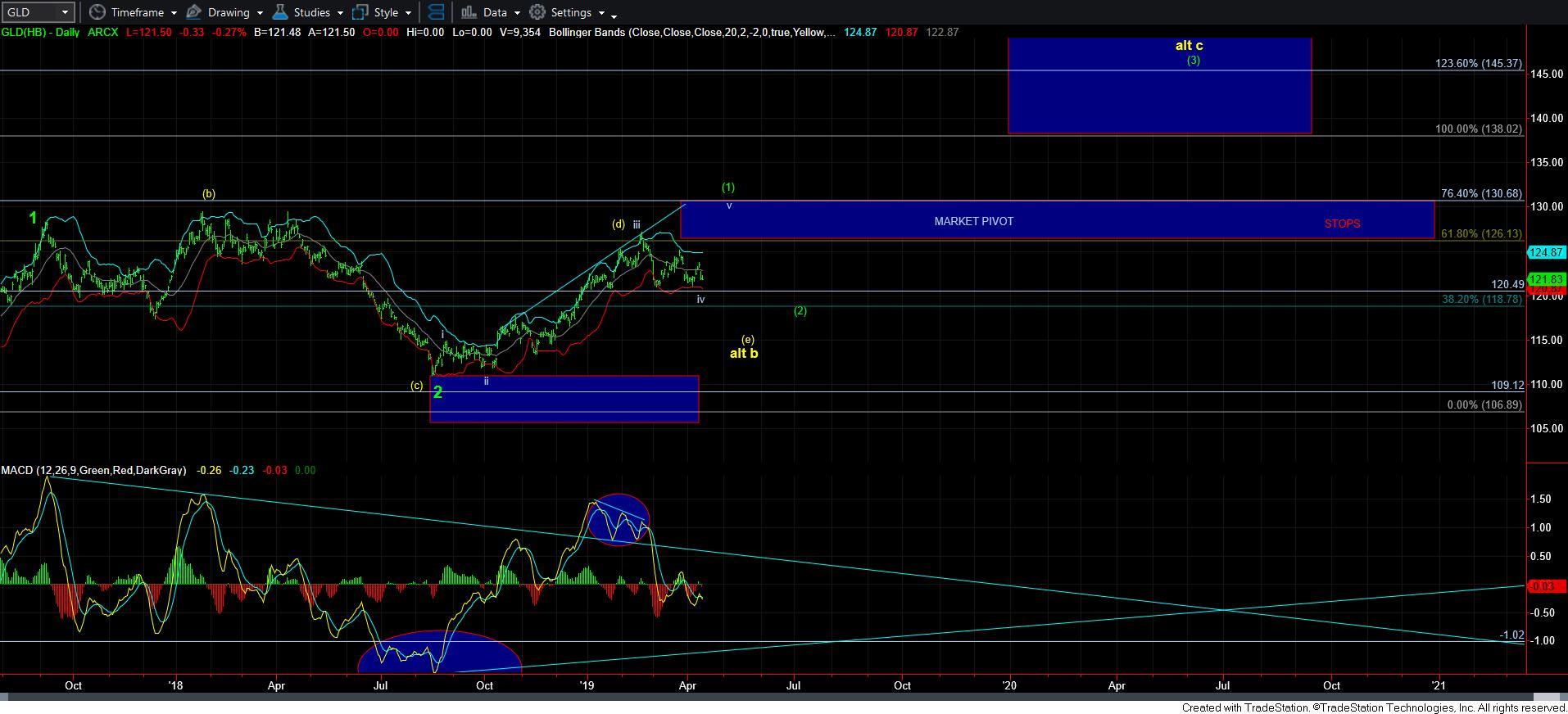Expand the Timeframe menu arrow
Image resolution: width=1568 pixels, height=714 pixels.
[174, 13]
